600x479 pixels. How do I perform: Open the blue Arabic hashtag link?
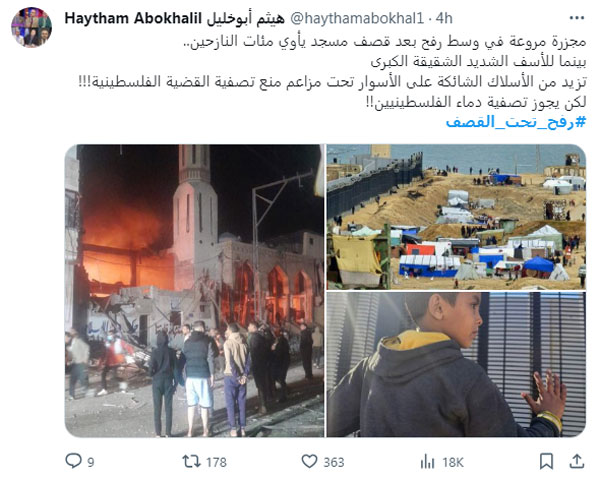pyautogui.click(x=516, y=122)
